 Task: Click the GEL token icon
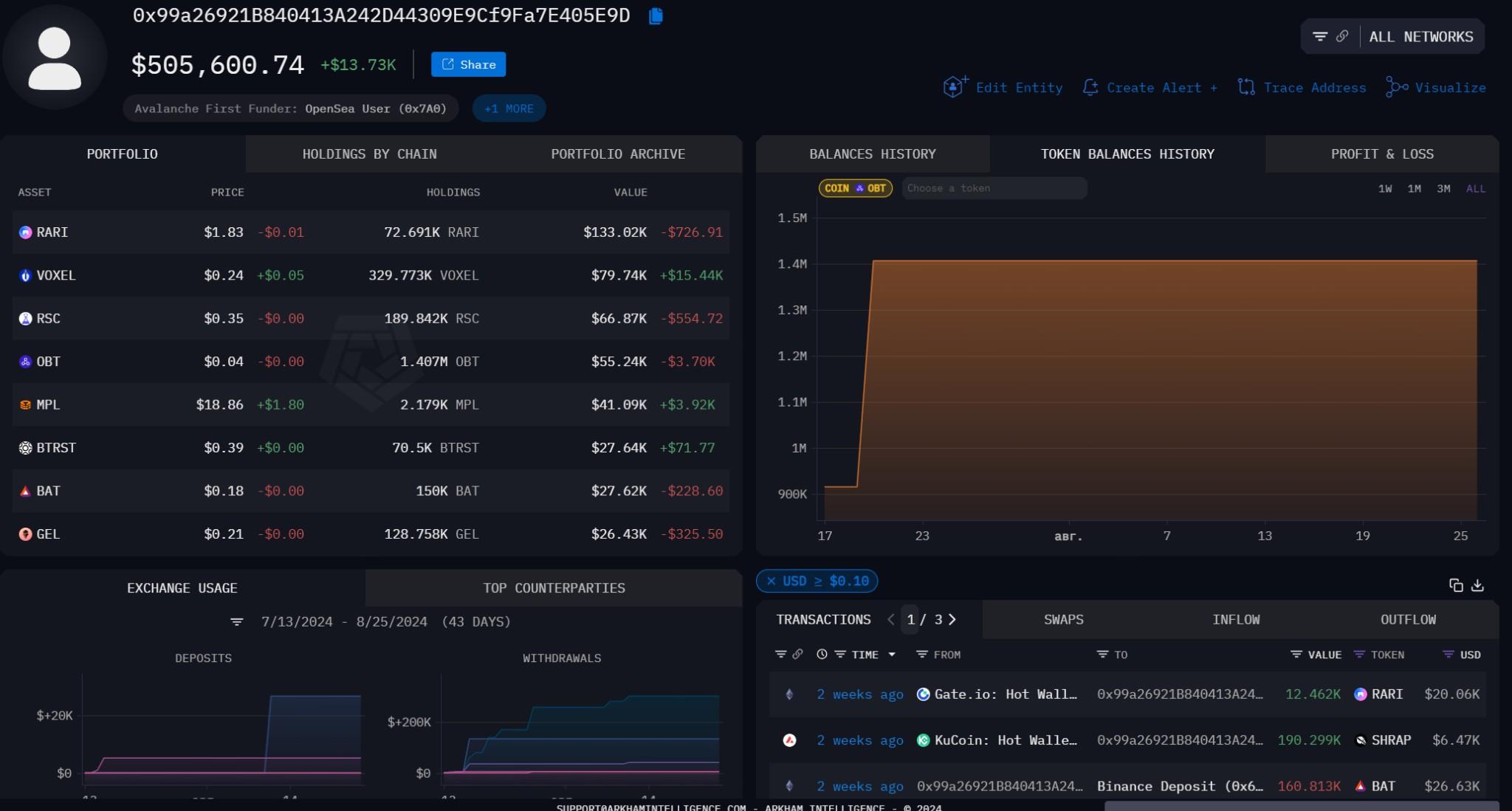pos(26,534)
